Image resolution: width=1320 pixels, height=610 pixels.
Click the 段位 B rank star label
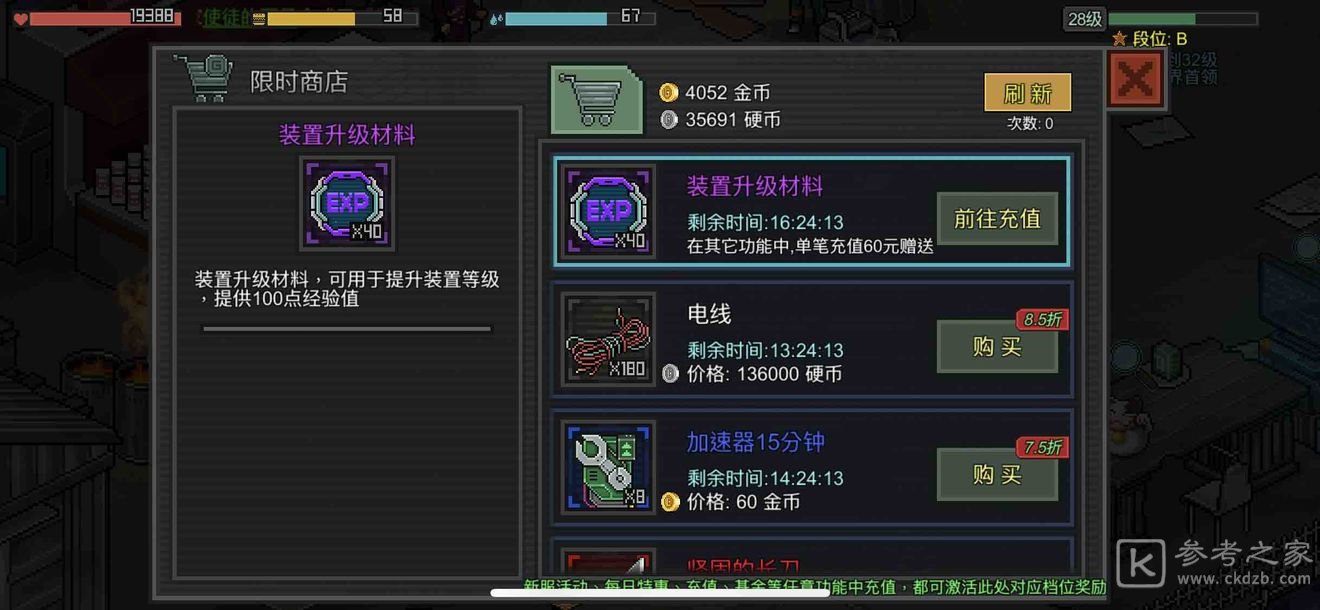click(1150, 39)
